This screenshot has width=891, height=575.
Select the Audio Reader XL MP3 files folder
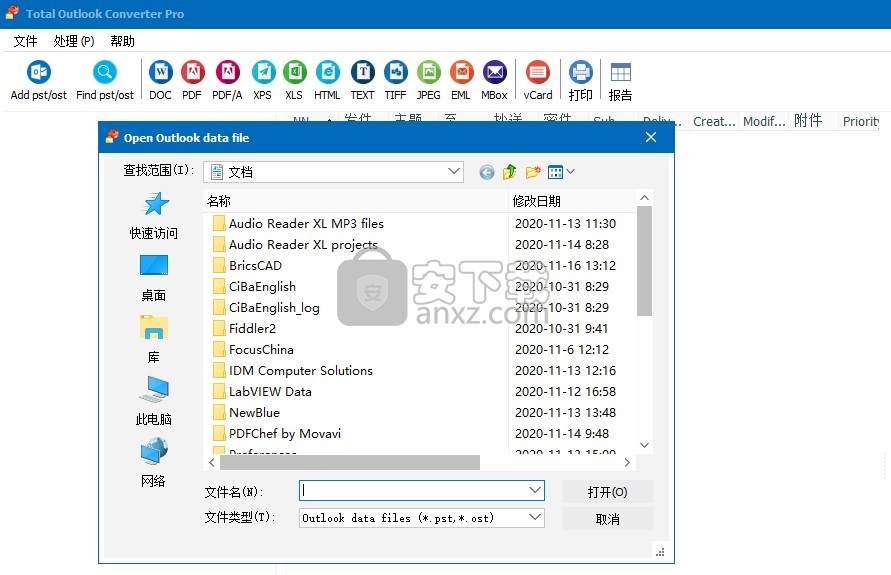pos(298,223)
